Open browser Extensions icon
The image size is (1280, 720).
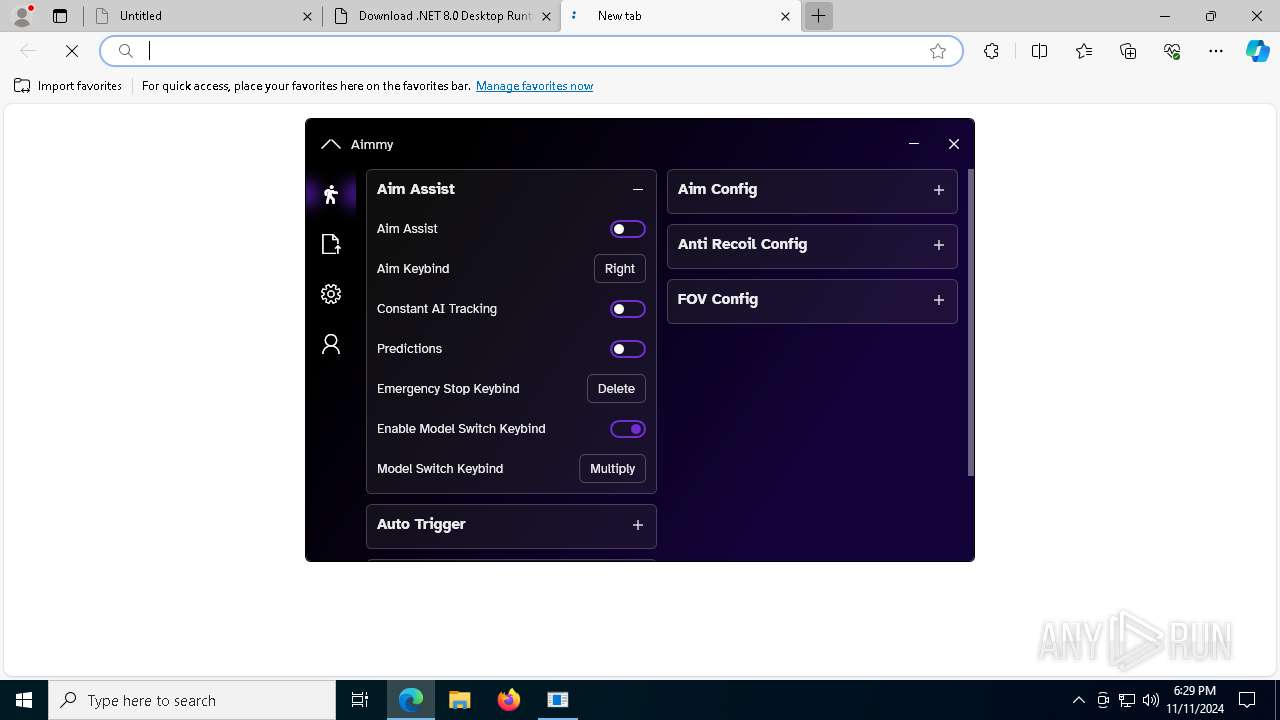click(x=991, y=51)
